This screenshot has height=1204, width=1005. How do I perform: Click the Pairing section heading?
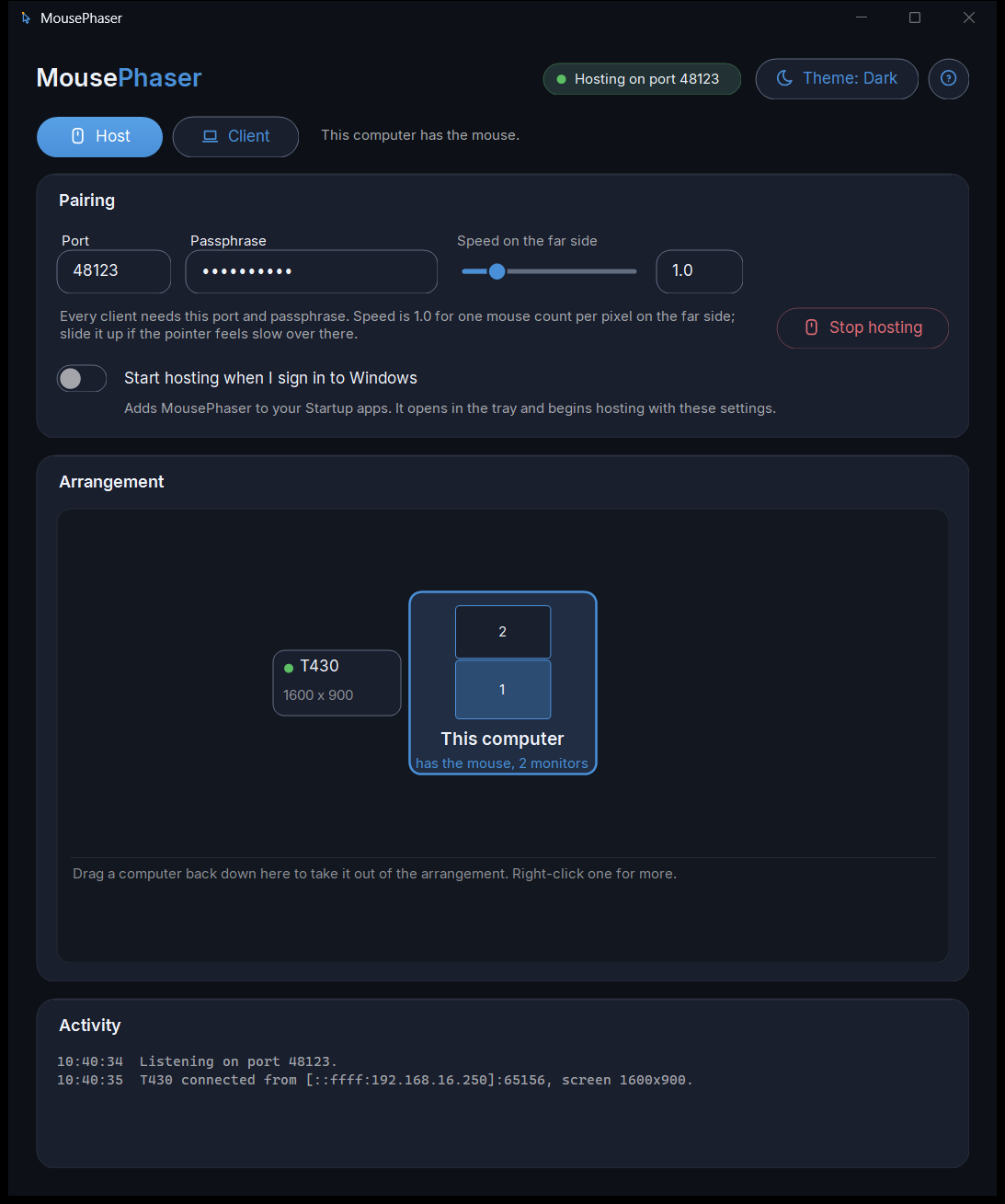tap(86, 201)
